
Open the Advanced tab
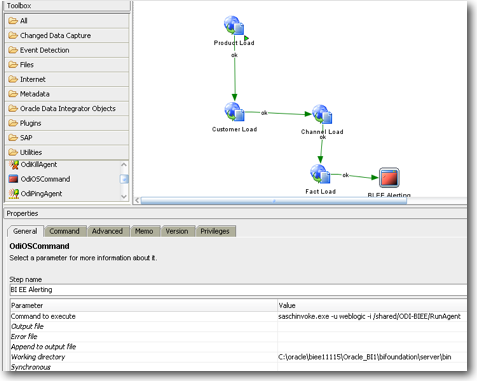tap(108, 231)
